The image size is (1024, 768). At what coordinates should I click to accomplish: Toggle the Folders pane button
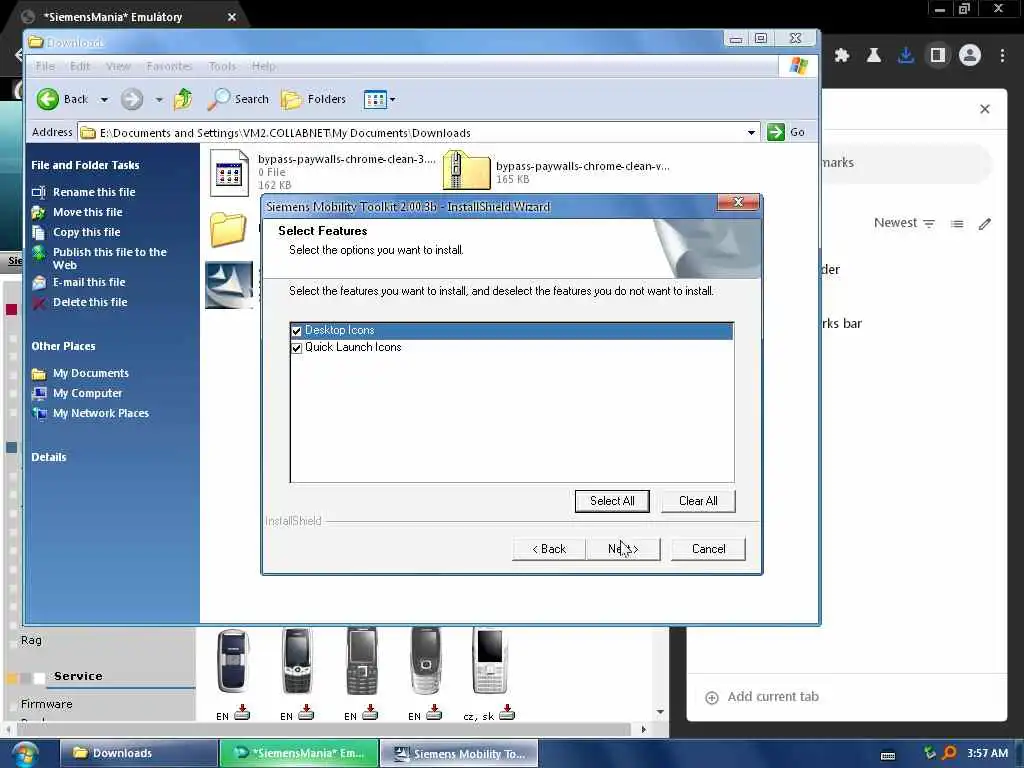(x=313, y=99)
